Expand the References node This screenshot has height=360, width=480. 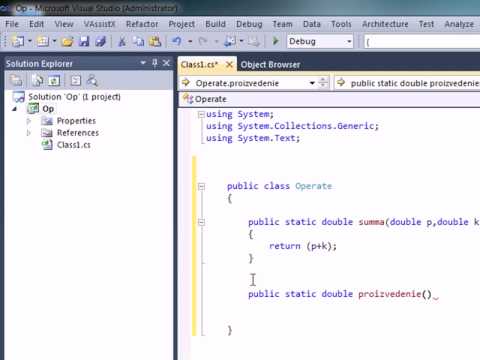(x=29, y=133)
